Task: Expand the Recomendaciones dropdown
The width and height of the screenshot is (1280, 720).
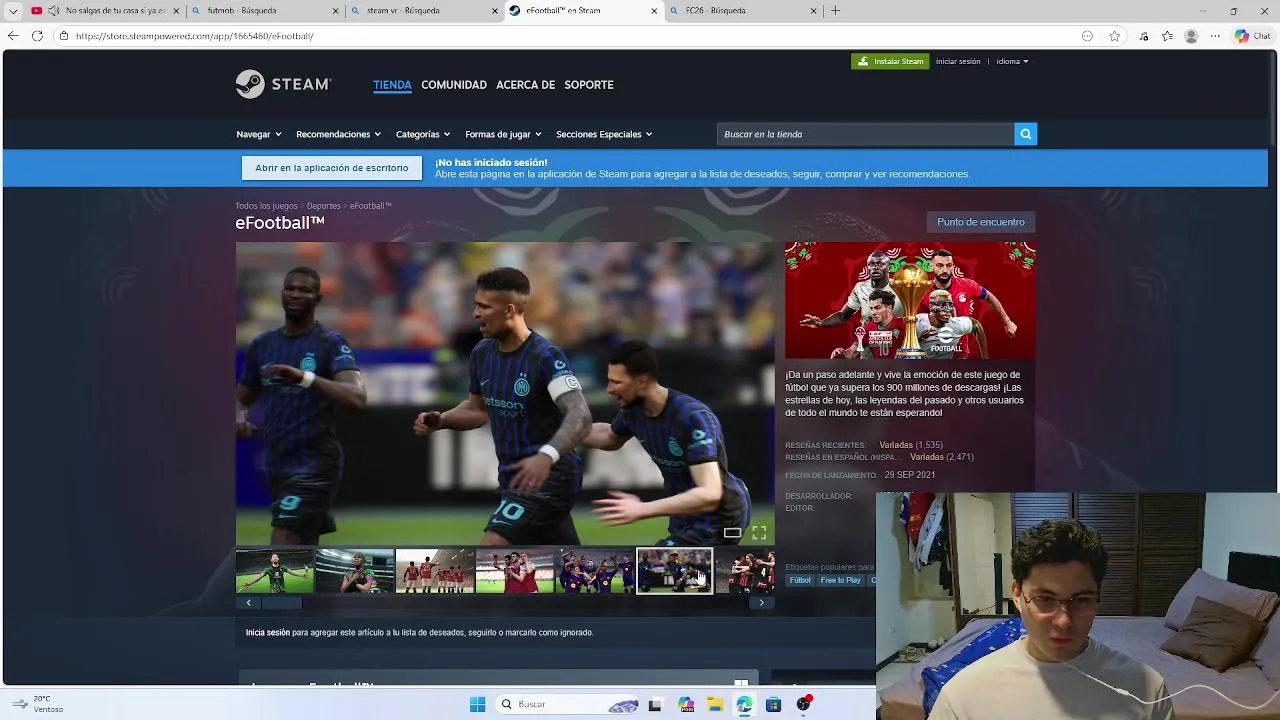Action: tap(338, 134)
